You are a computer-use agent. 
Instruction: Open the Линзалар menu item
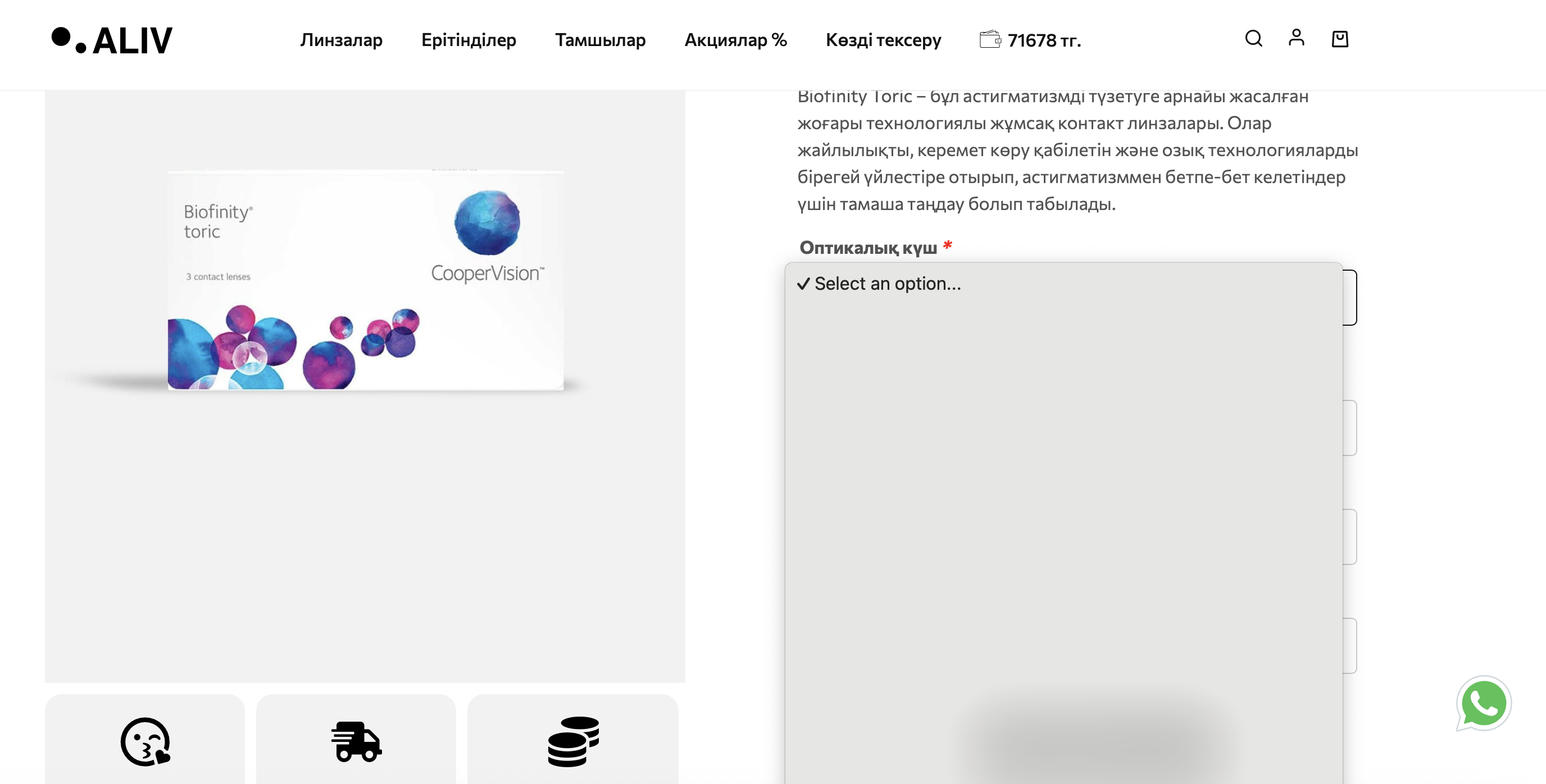(341, 40)
